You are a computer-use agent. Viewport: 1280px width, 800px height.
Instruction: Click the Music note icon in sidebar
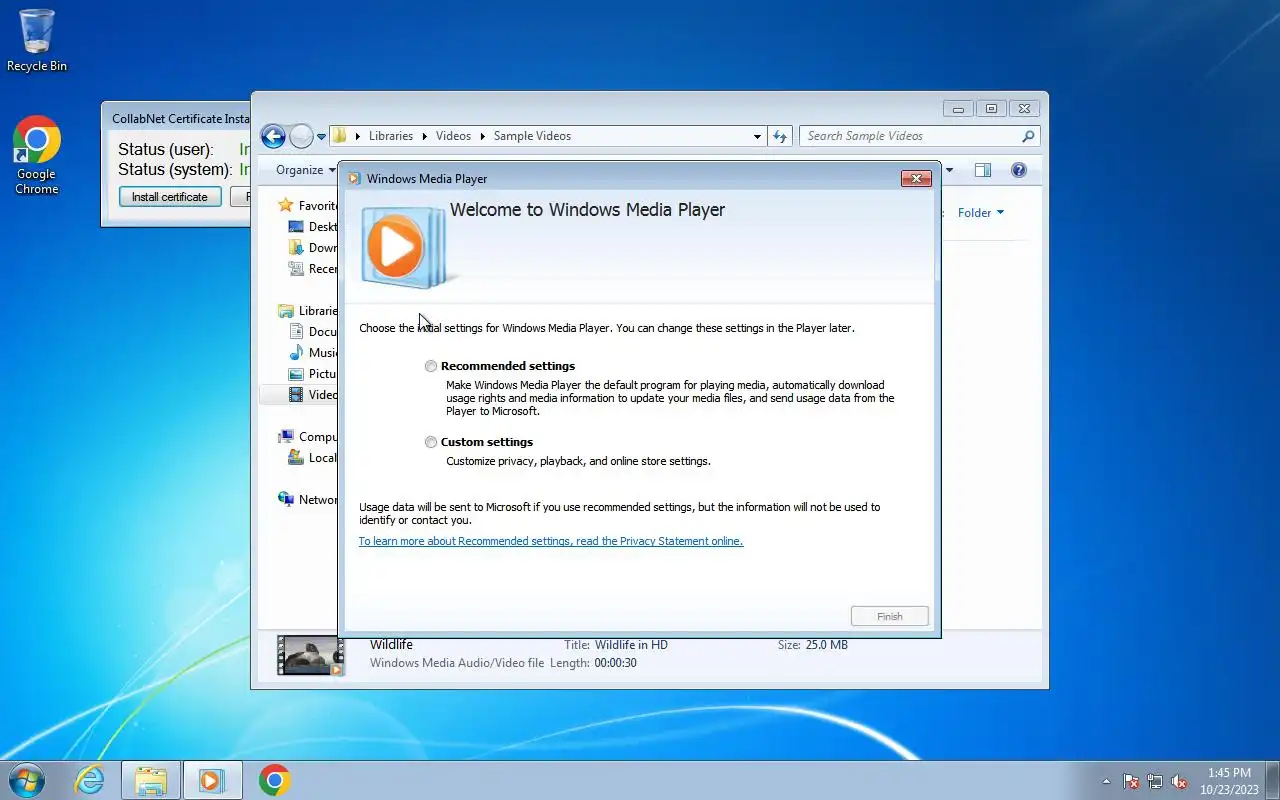(296, 352)
